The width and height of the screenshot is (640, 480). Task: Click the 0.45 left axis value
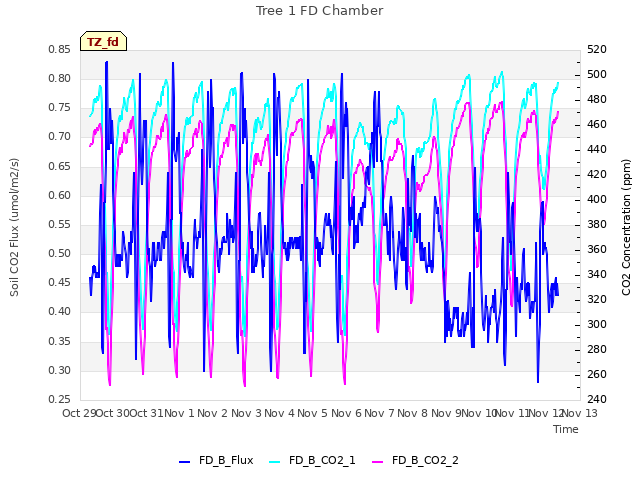point(60,283)
